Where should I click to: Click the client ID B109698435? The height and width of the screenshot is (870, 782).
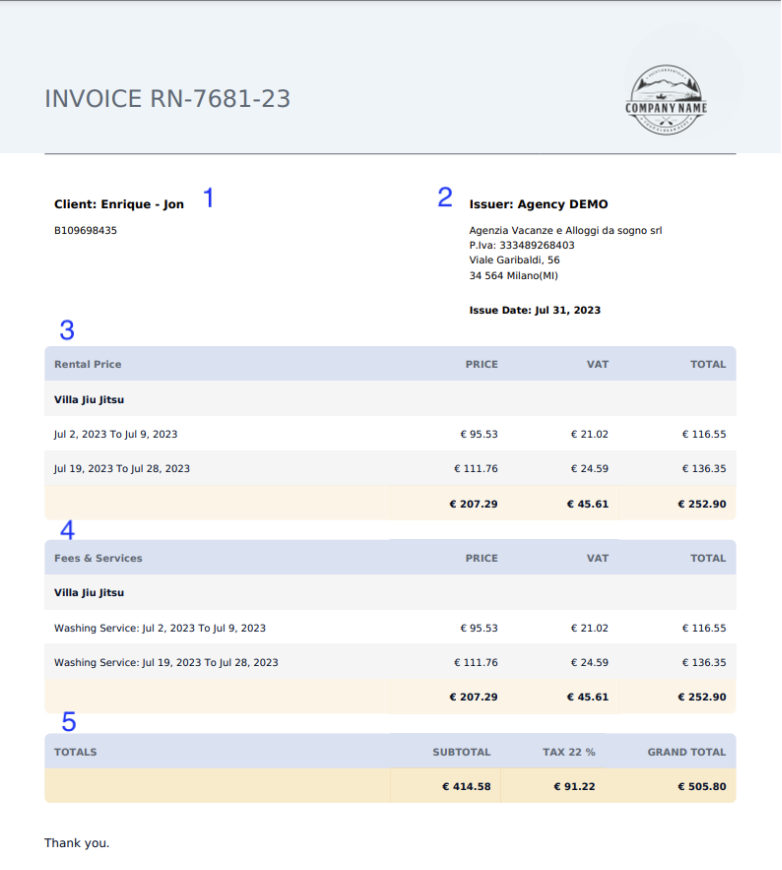point(85,230)
